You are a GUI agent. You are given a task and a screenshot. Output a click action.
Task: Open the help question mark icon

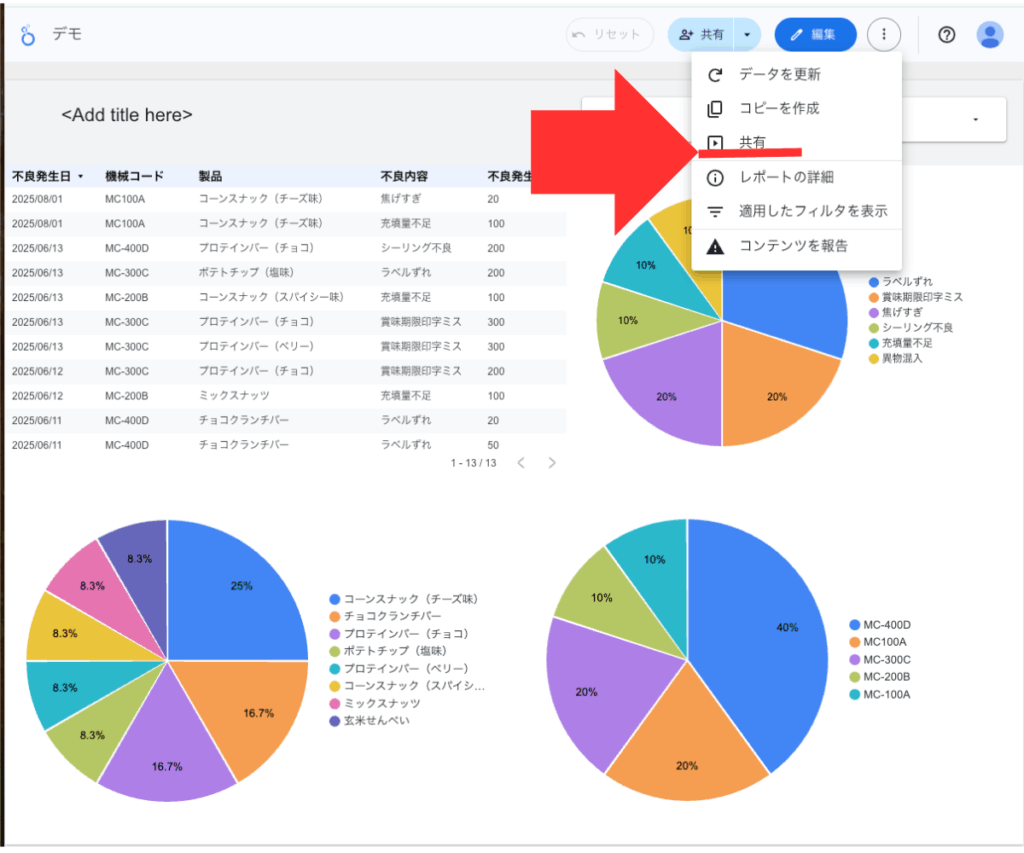[947, 35]
